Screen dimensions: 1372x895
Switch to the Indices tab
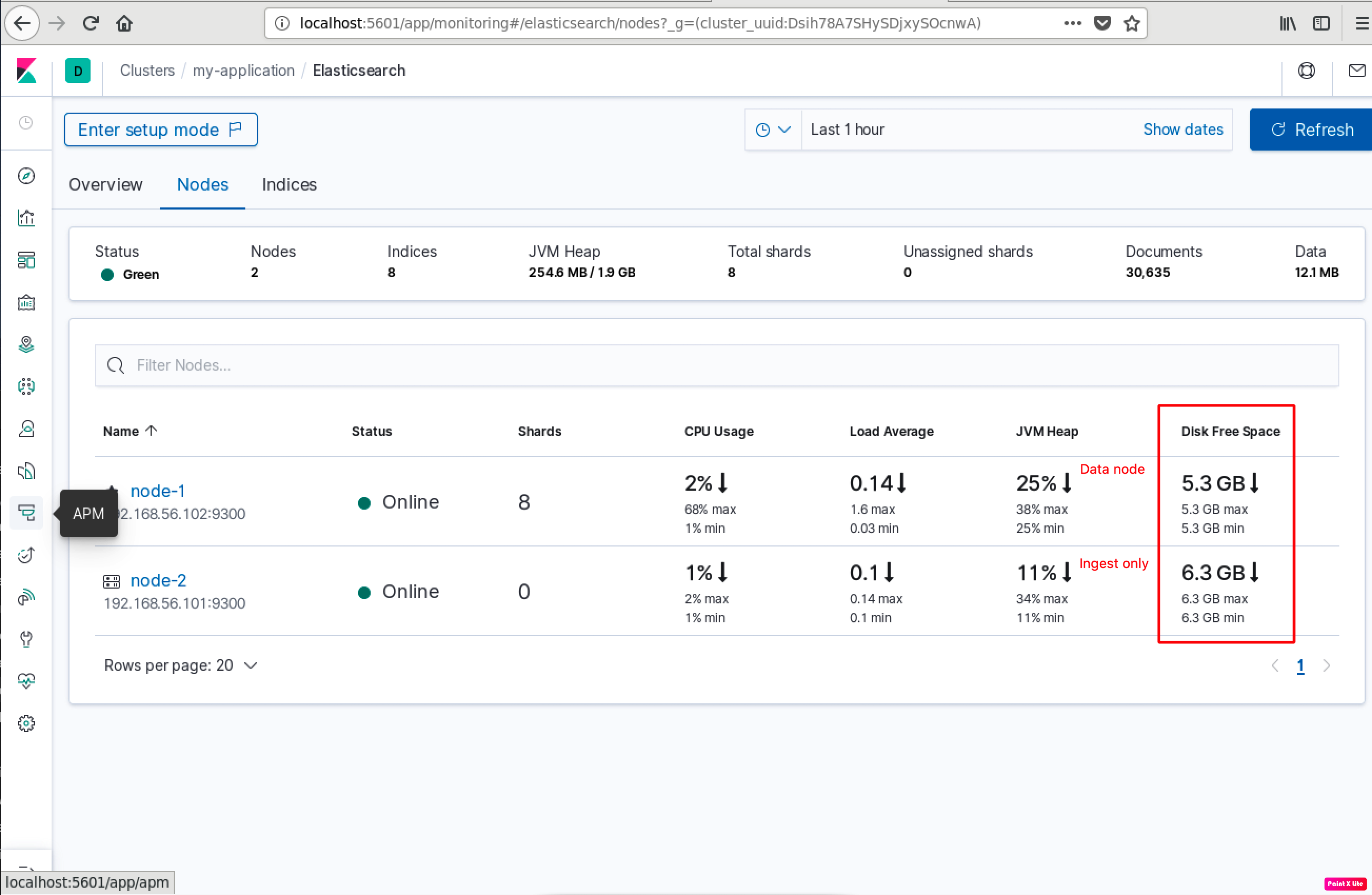pyautogui.click(x=290, y=184)
